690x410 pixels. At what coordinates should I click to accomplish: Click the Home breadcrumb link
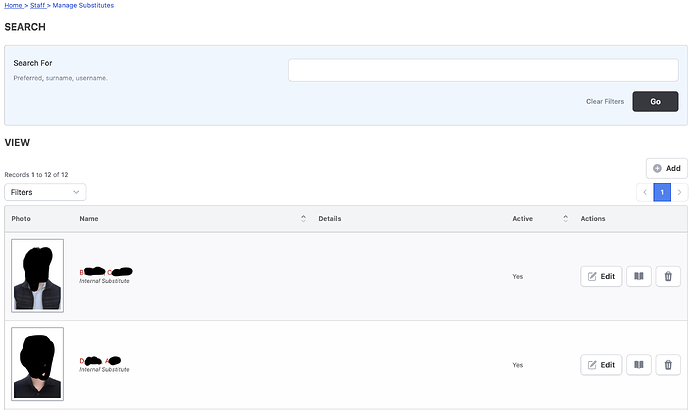(14, 6)
